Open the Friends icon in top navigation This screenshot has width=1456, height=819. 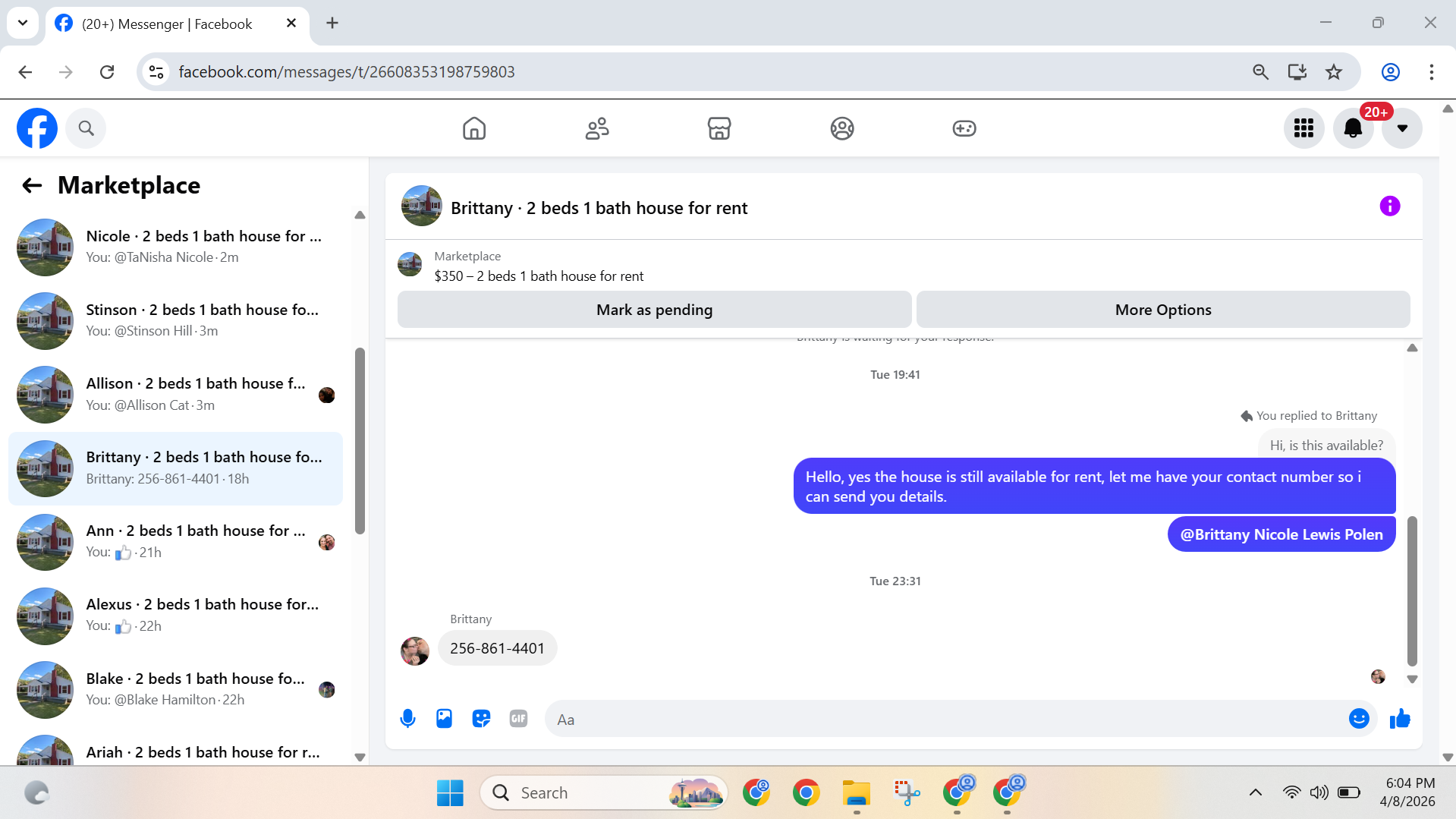[x=597, y=128]
